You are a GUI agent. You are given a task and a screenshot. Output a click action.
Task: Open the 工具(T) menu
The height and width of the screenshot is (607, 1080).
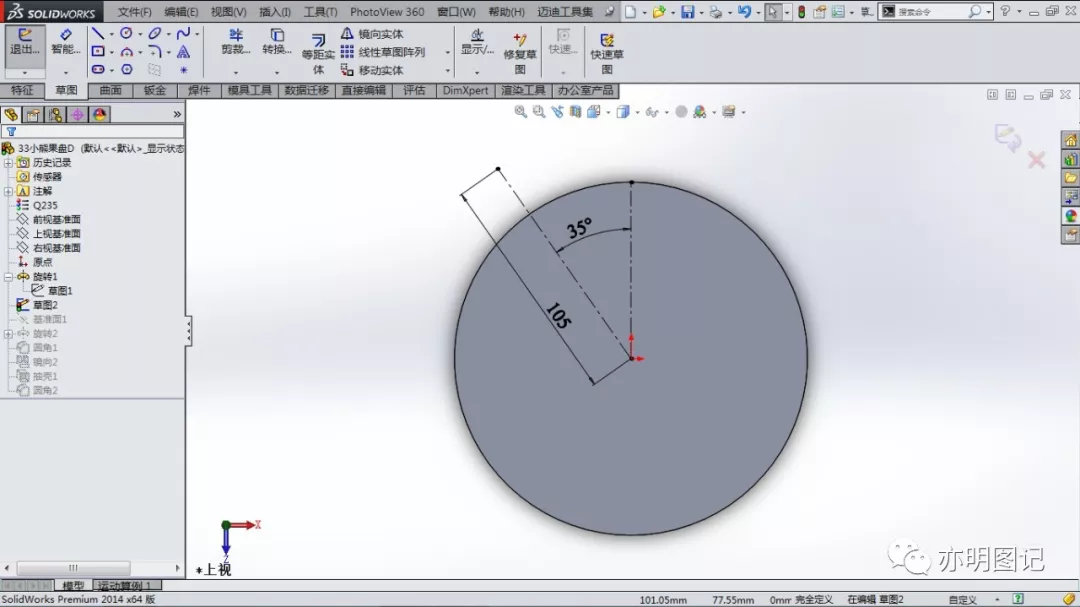[x=321, y=12]
